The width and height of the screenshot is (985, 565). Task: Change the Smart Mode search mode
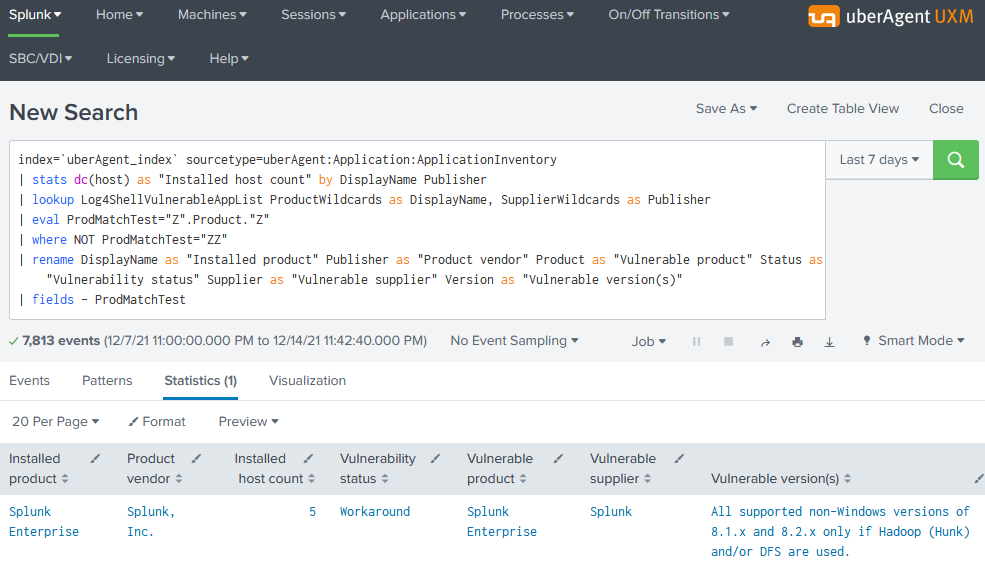click(914, 341)
